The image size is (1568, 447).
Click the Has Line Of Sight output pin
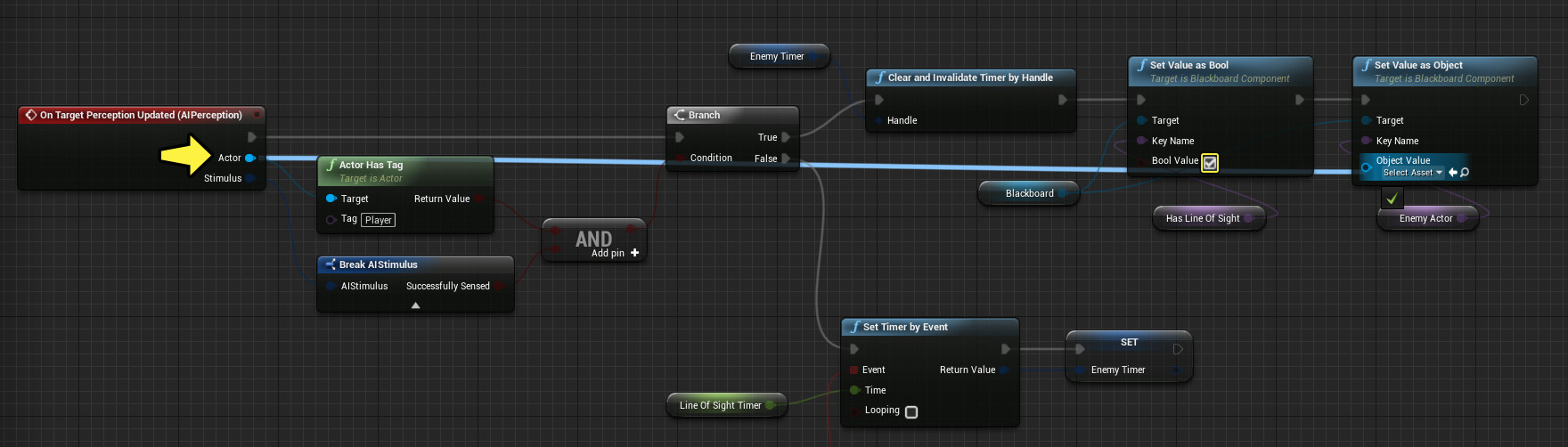(x=1248, y=218)
